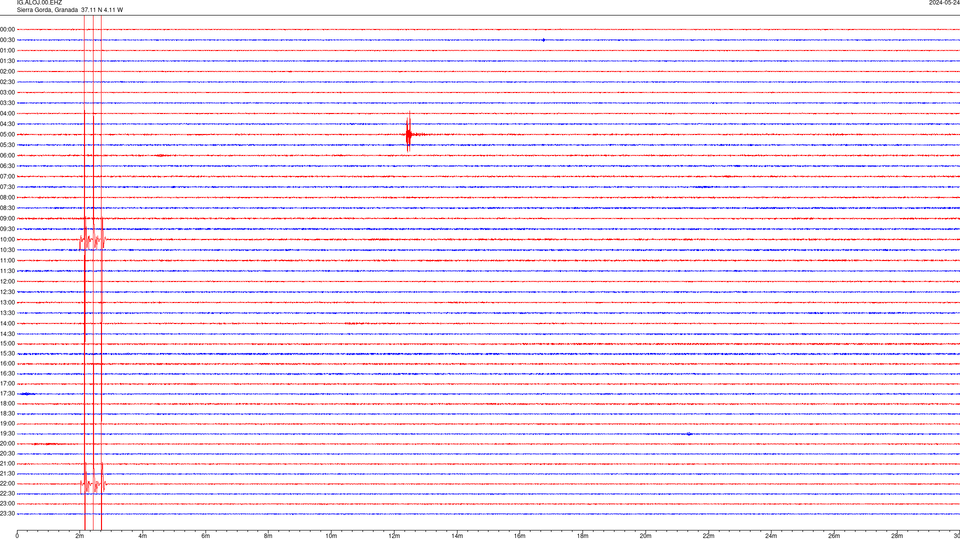Click the 24m x-axis tick label
The image size is (960, 540).
coord(771,536)
